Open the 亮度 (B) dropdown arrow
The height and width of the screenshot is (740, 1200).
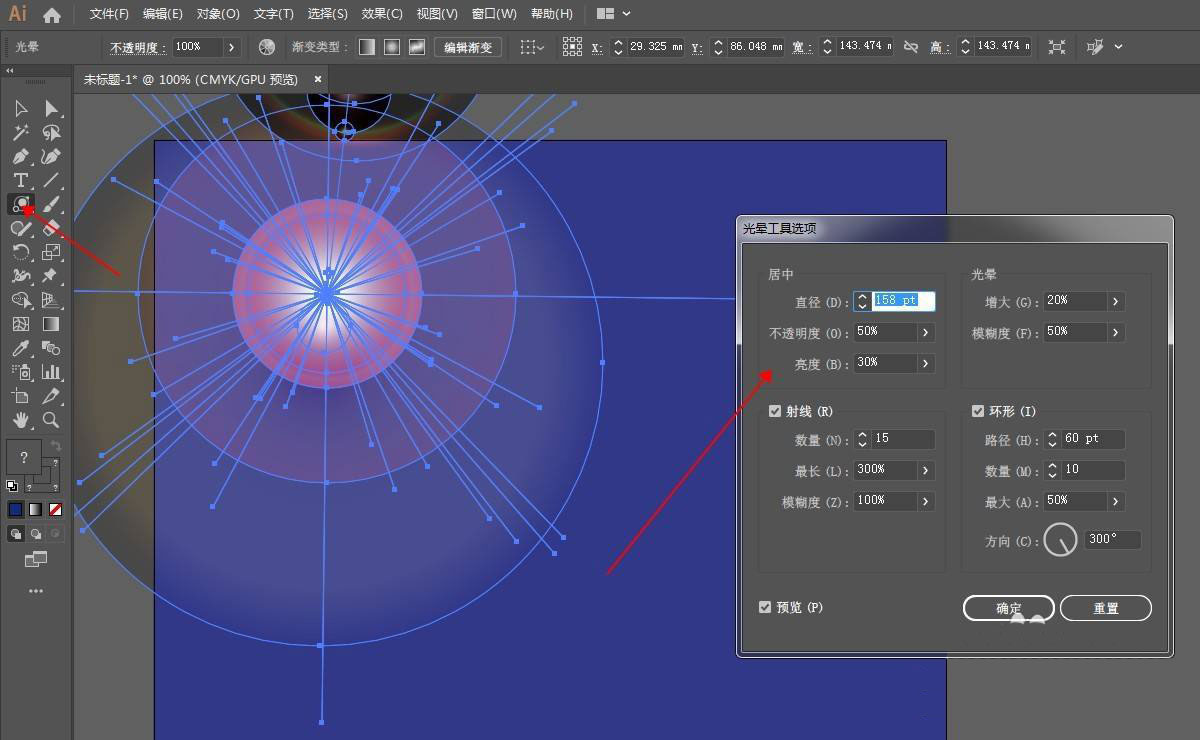[x=926, y=363]
